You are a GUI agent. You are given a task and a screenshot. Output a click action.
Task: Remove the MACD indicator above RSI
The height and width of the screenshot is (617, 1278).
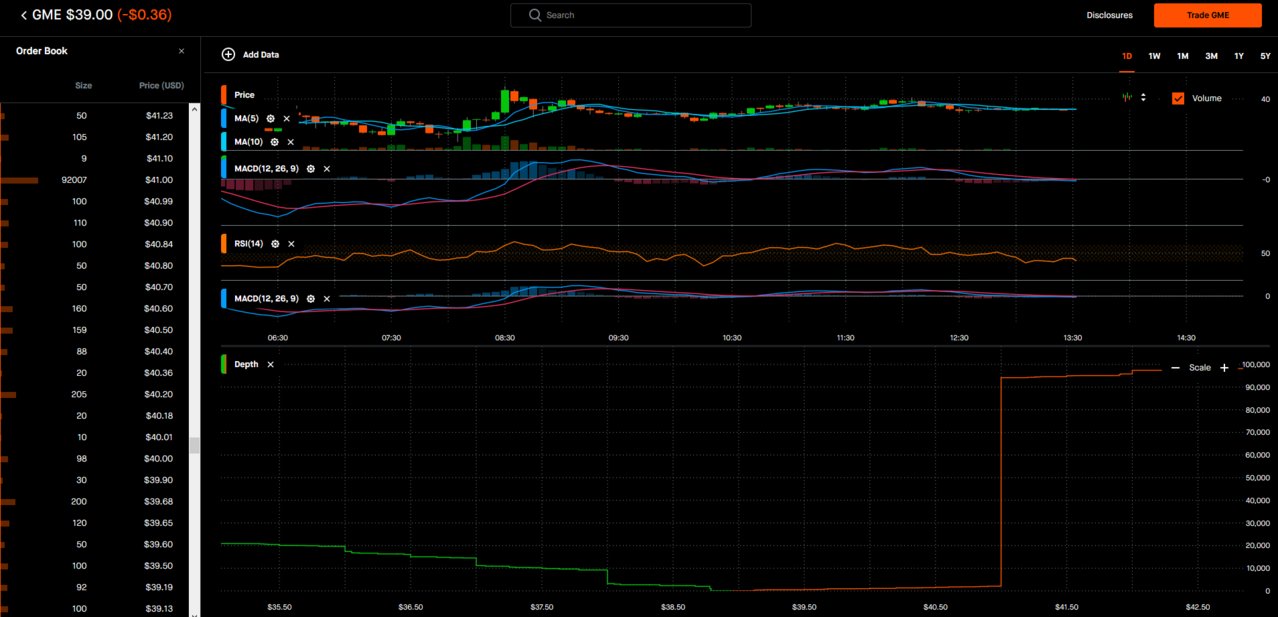tap(327, 169)
